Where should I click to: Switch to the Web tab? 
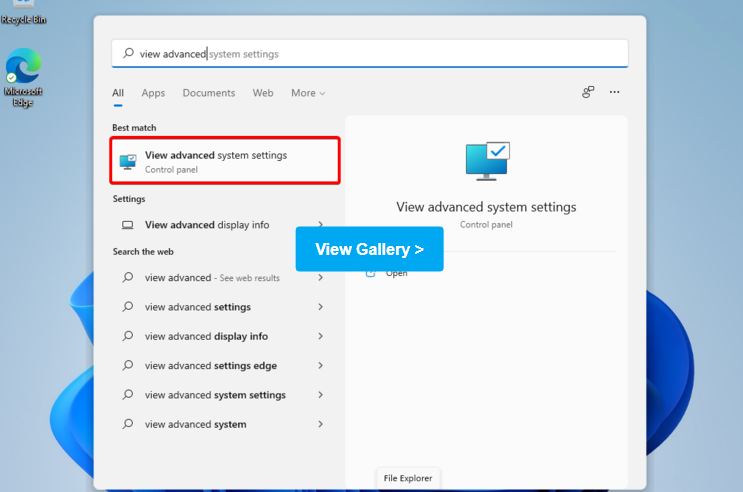pyautogui.click(x=263, y=93)
